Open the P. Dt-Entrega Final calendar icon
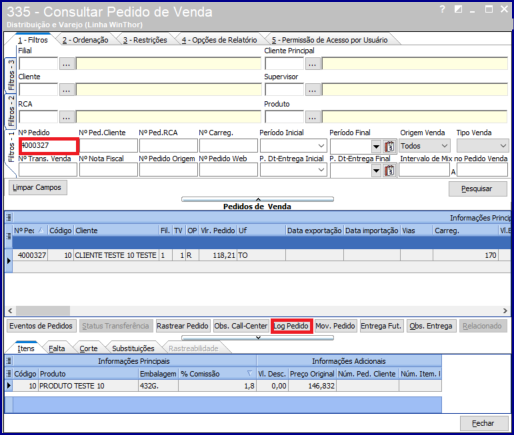 pos(389,171)
